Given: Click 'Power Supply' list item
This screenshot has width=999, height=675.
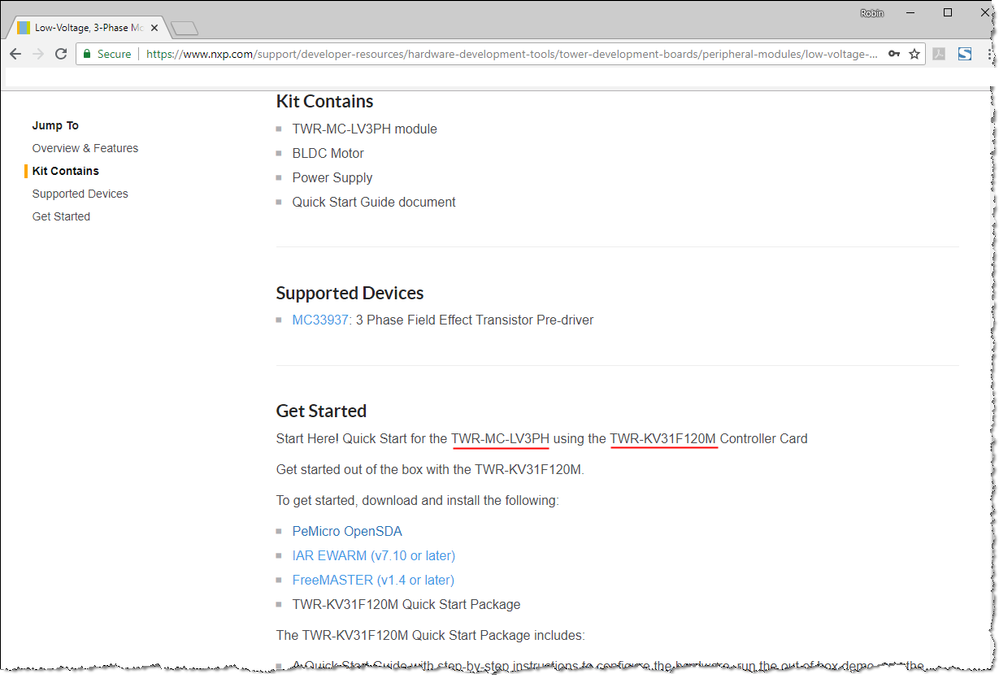Looking at the screenshot, I should 333,178.
